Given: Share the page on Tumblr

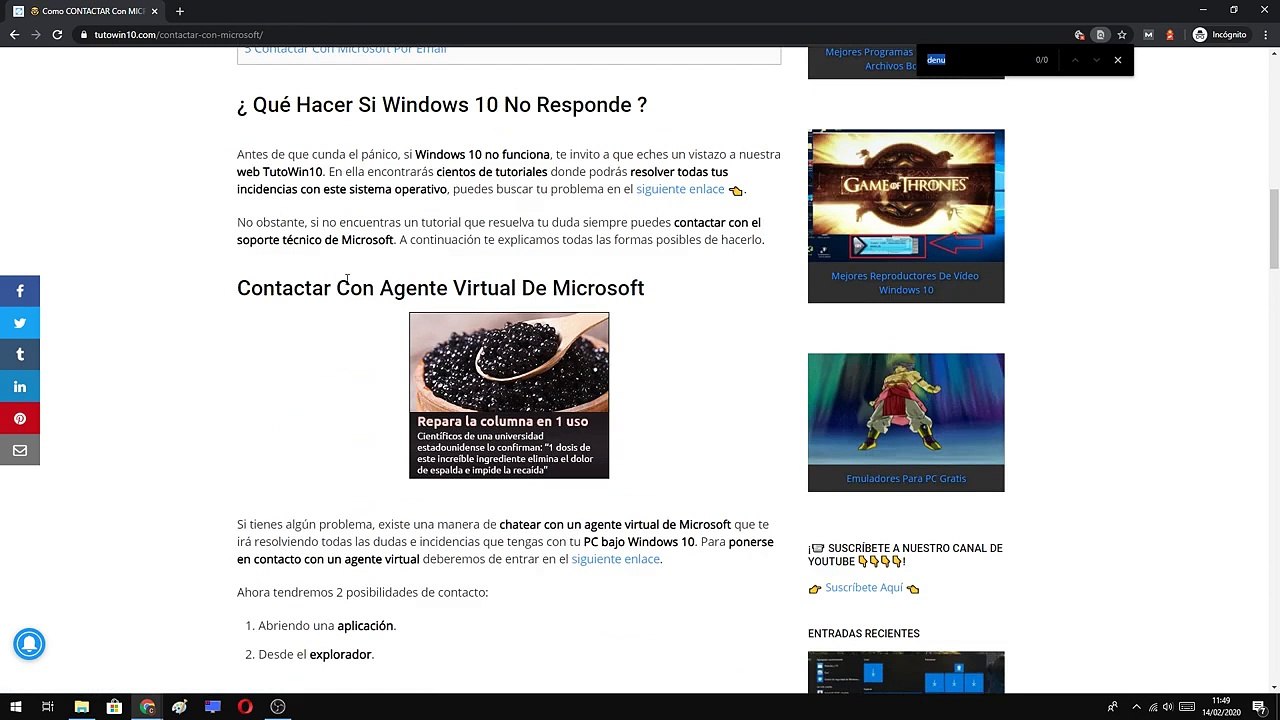Looking at the screenshot, I should tap(20, 355).
